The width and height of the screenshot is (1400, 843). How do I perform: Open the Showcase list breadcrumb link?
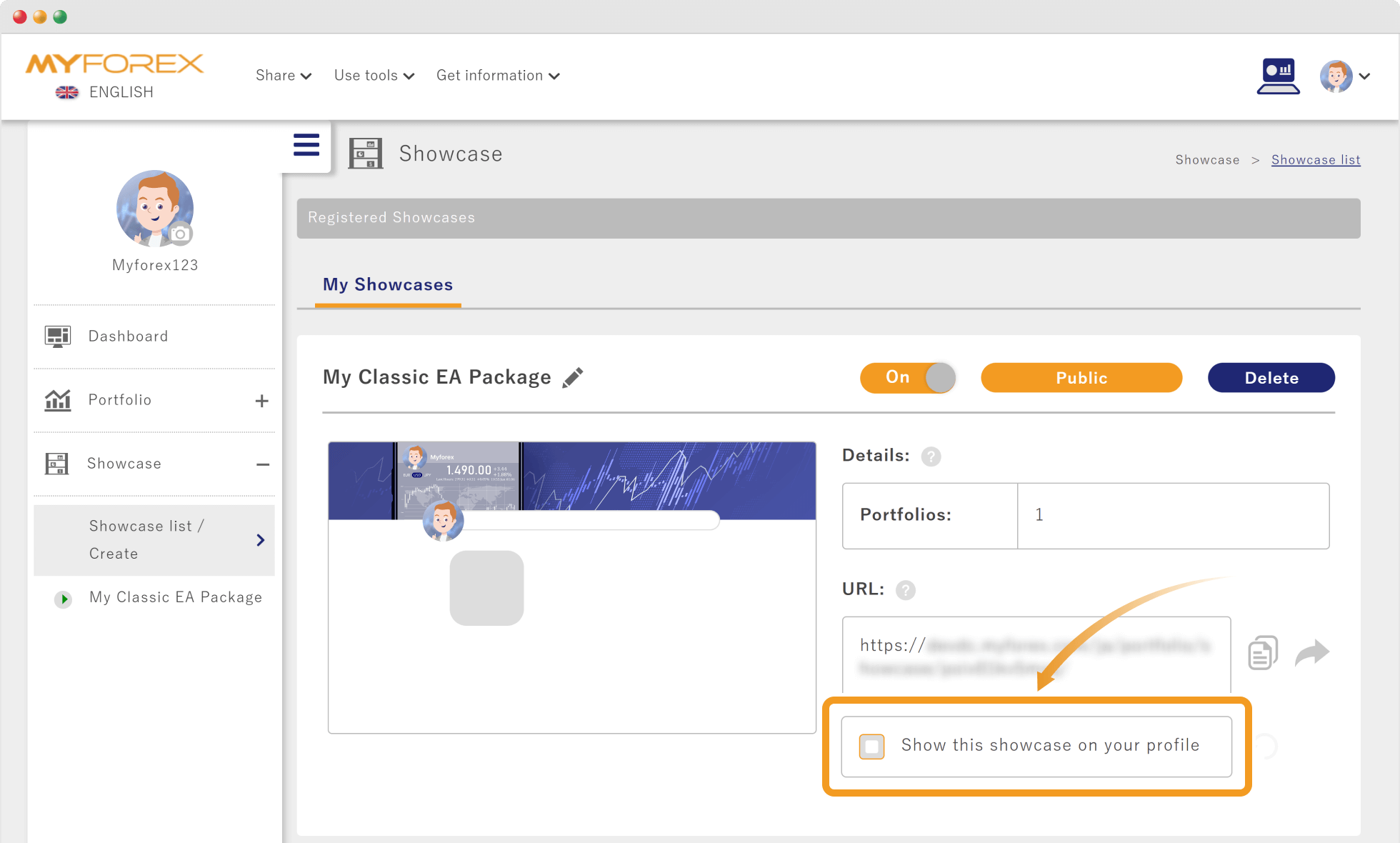tap(1316, 159)
